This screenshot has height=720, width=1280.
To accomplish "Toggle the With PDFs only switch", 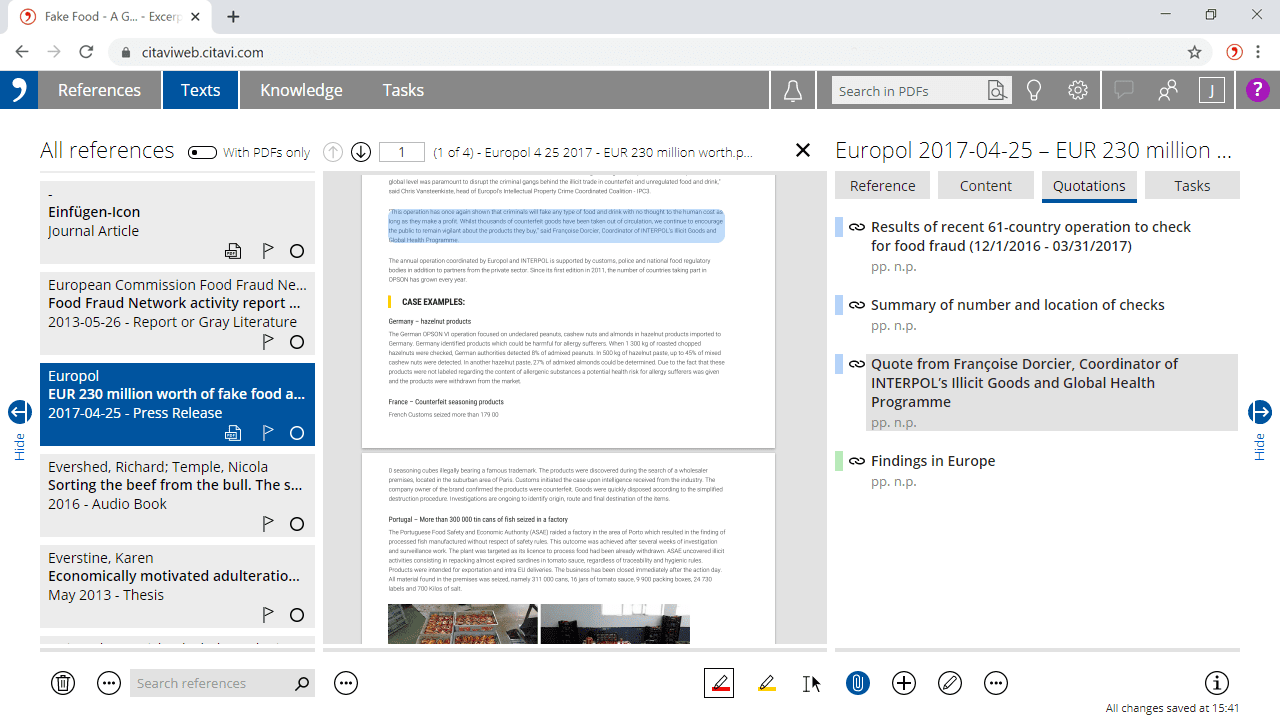I will point(202,152).
